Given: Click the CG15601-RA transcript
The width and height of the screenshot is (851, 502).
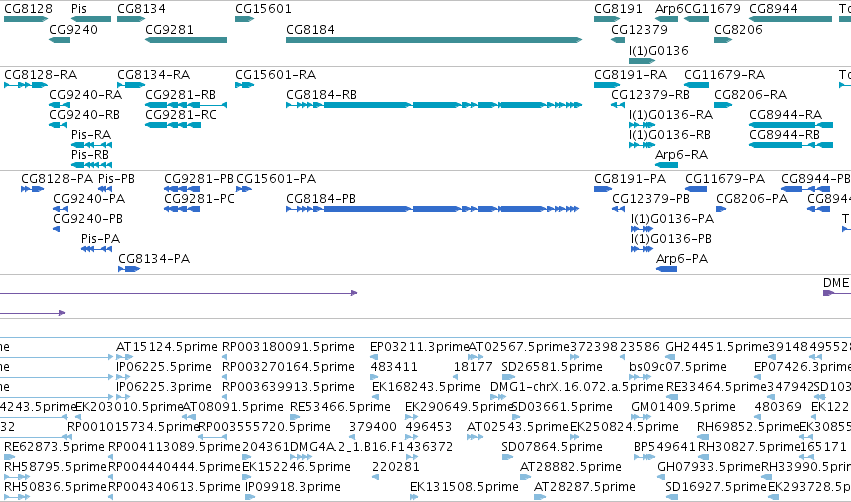Looking at the screenshot, I should pyautogui.click(x=244, y=85).
